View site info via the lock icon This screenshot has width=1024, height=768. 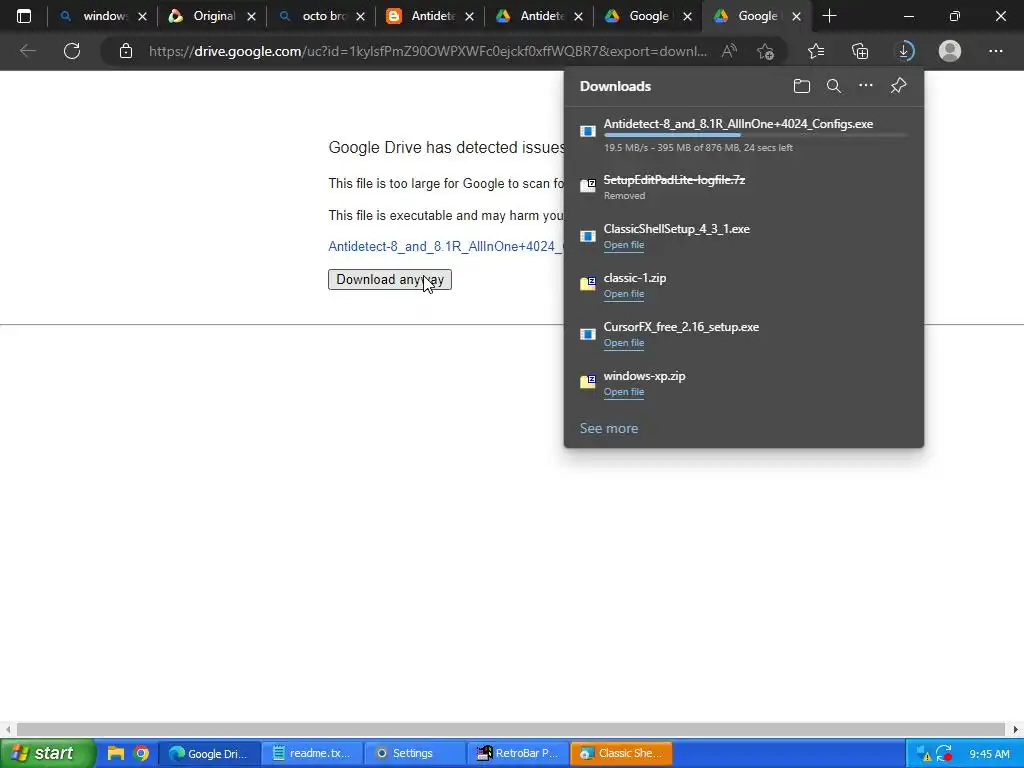click(126, 51)
